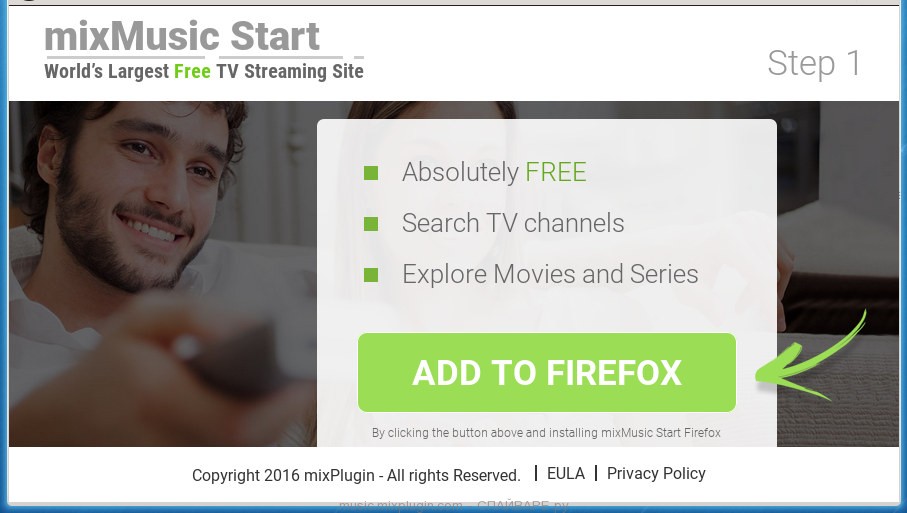907x513 pixels.
Task: Click the ADD TO FIREFOX button
Action: coord(547,372)
